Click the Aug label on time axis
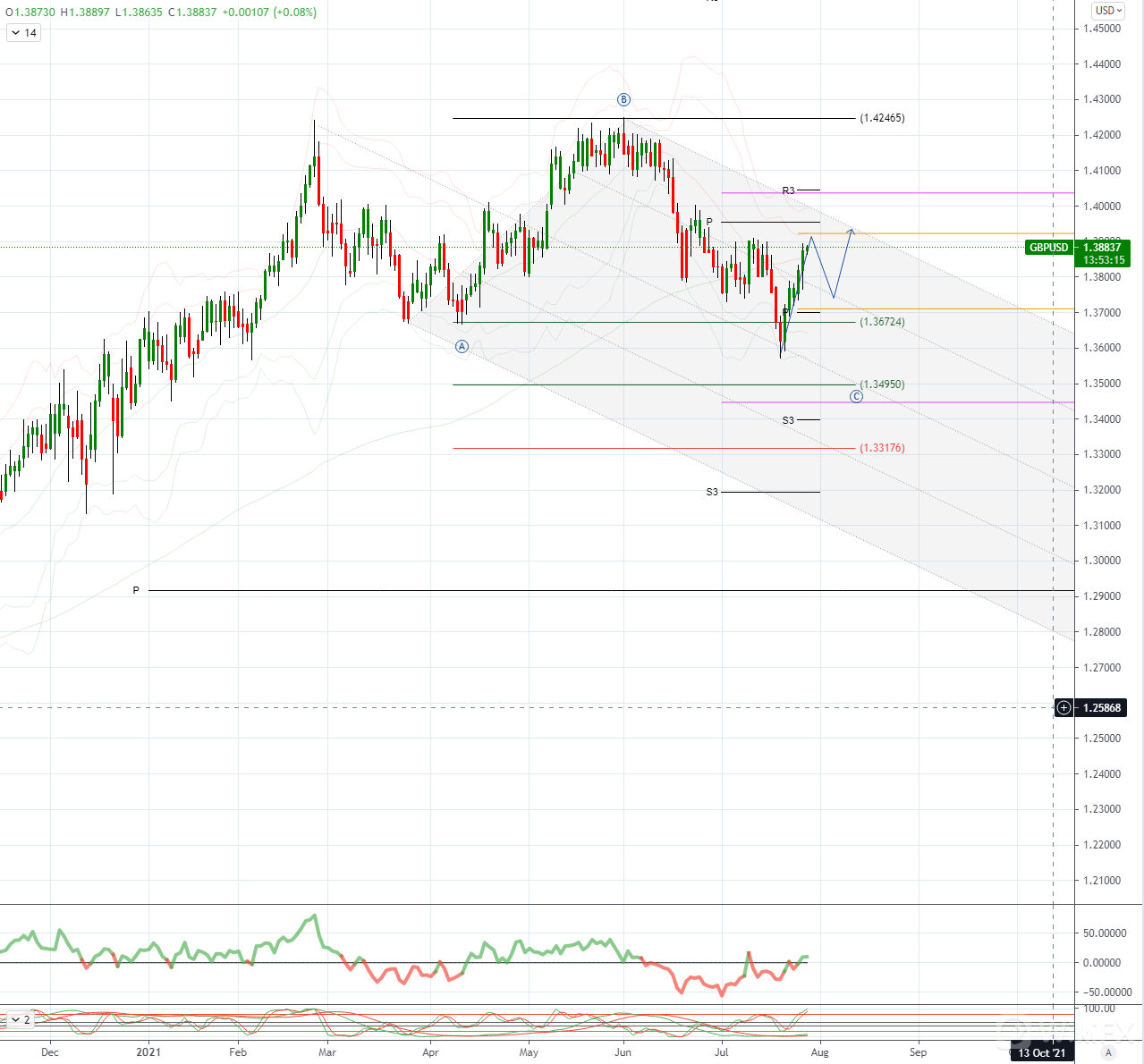The image size is (1144, 1064). [820, 1052]
